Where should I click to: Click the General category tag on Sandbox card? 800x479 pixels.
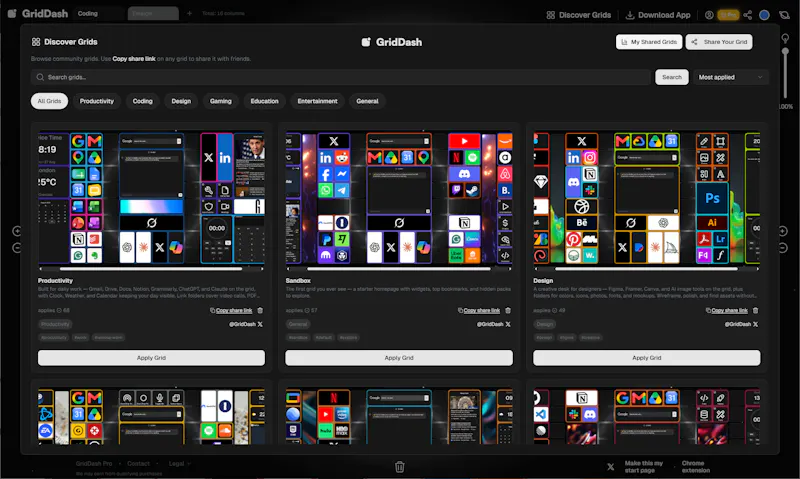tap(298, 324)
